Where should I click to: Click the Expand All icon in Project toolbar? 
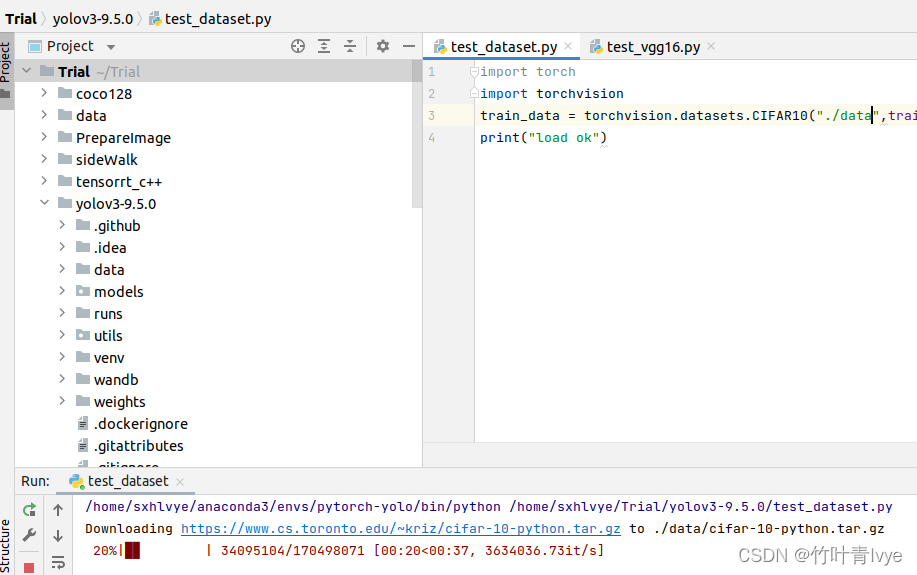coord(323,46)
